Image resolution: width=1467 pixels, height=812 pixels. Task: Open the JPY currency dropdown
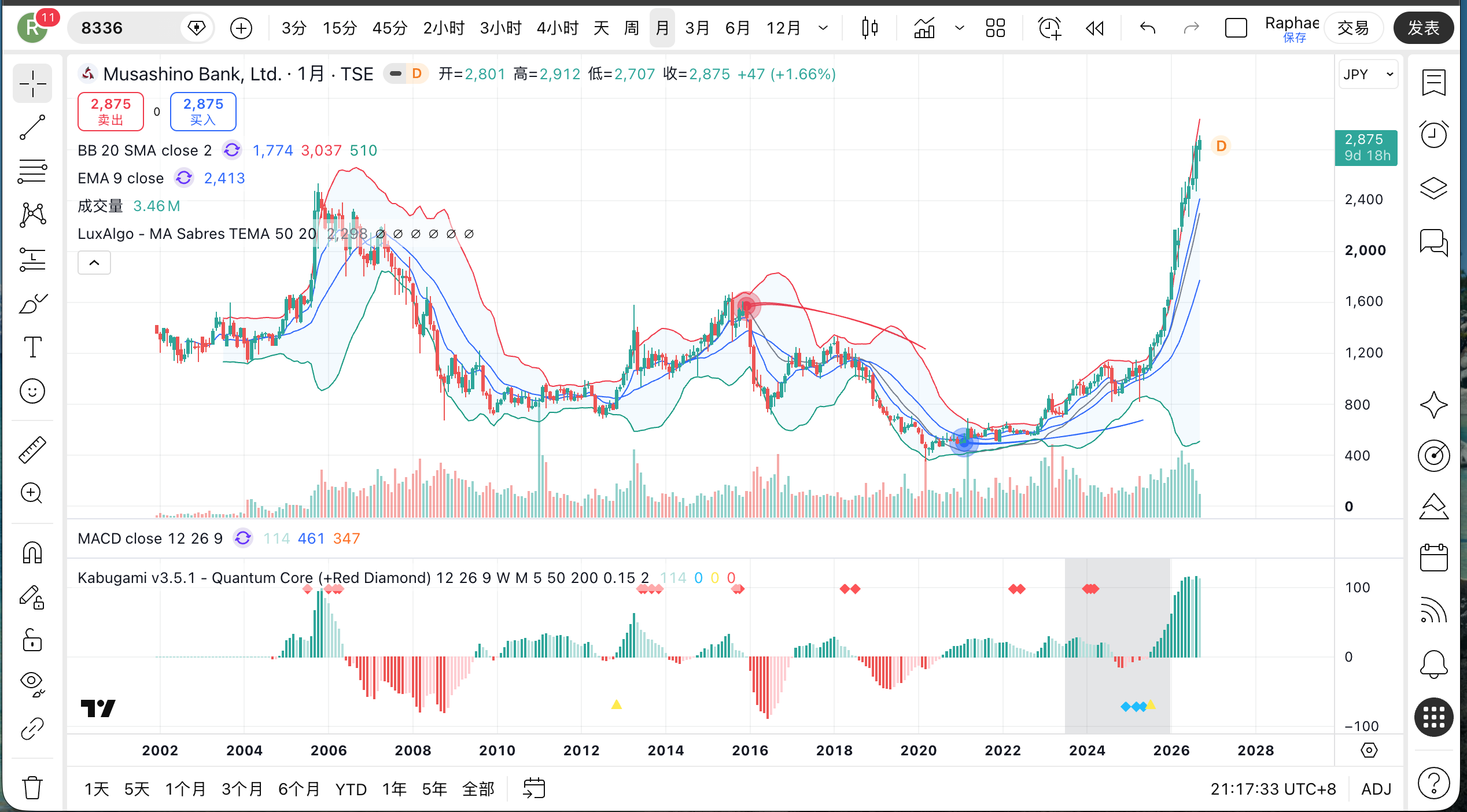click(1368, 75)
